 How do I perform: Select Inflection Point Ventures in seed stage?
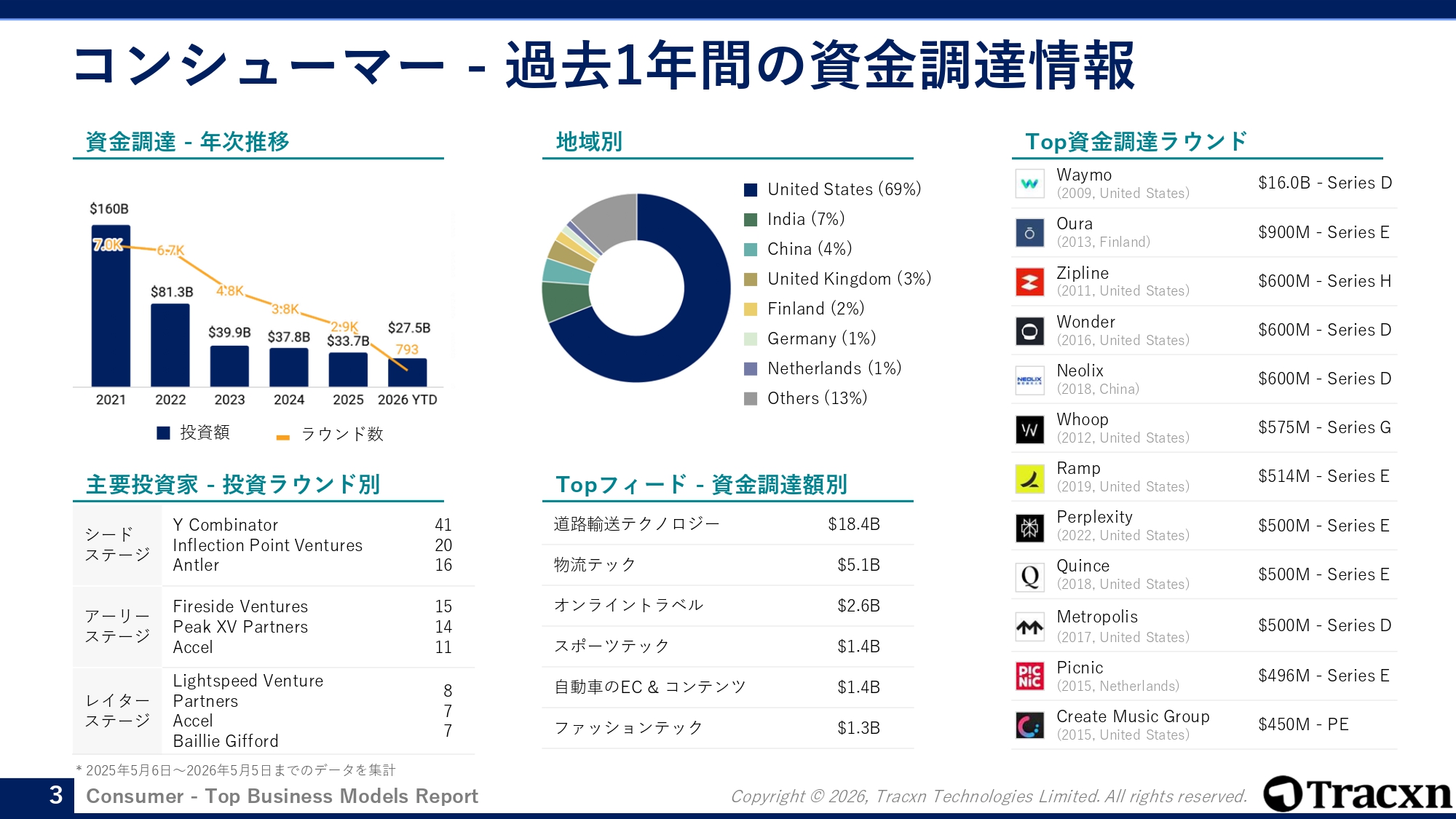268,545
